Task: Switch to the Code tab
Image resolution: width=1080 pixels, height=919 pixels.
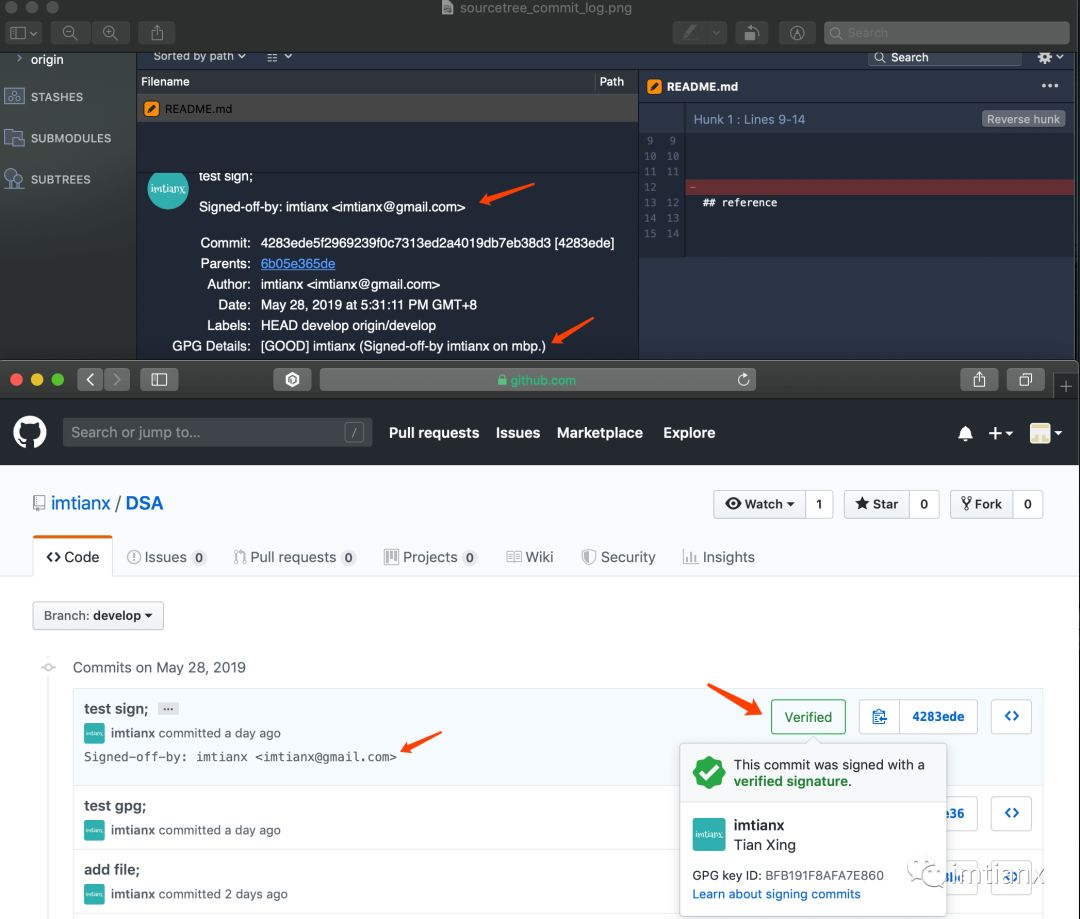Action: 72,557
